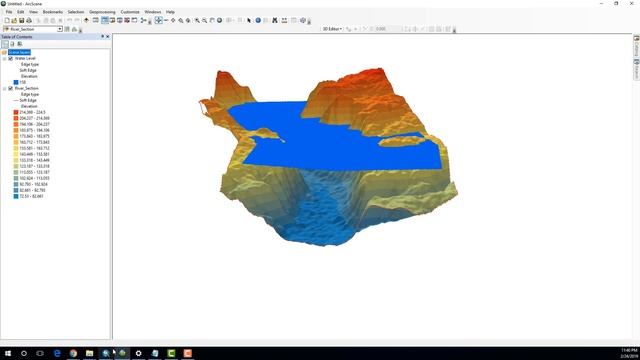Click the 102.924 - 113.055 elevation label

point(35,178)
